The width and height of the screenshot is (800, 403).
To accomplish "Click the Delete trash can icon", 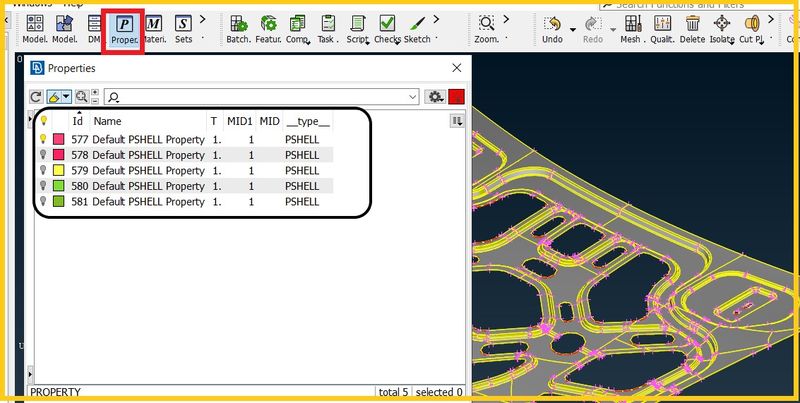I will (692, 29).
